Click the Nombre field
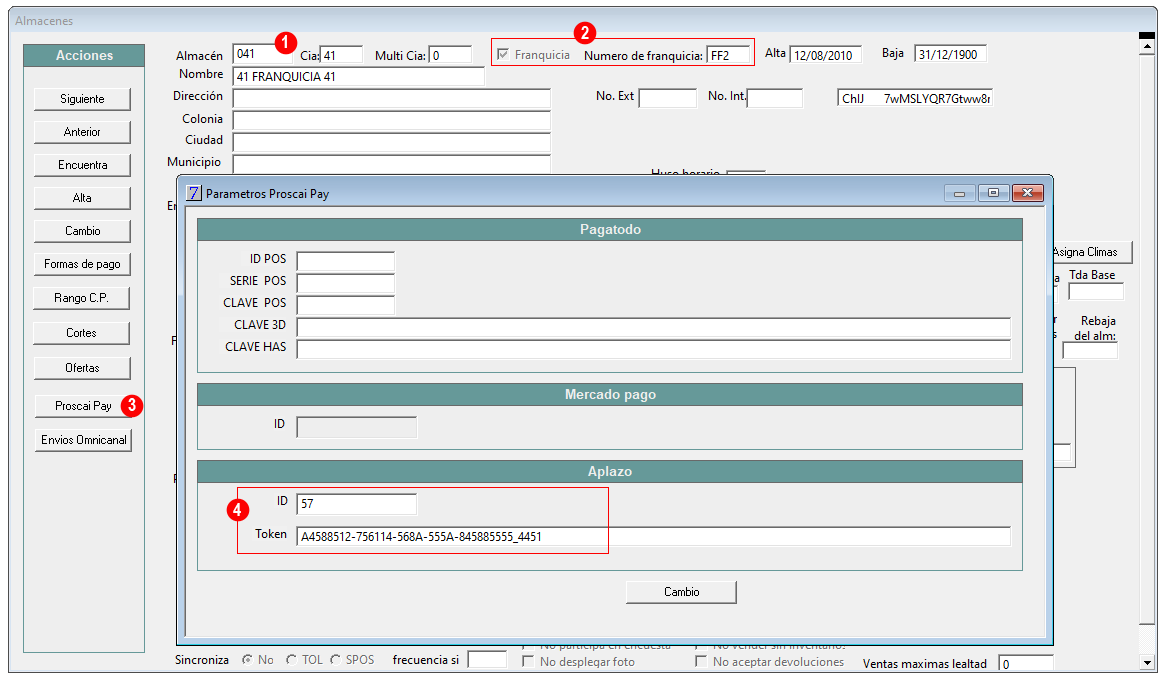This screenshot has height=681, width=1165. click(359, 76)
